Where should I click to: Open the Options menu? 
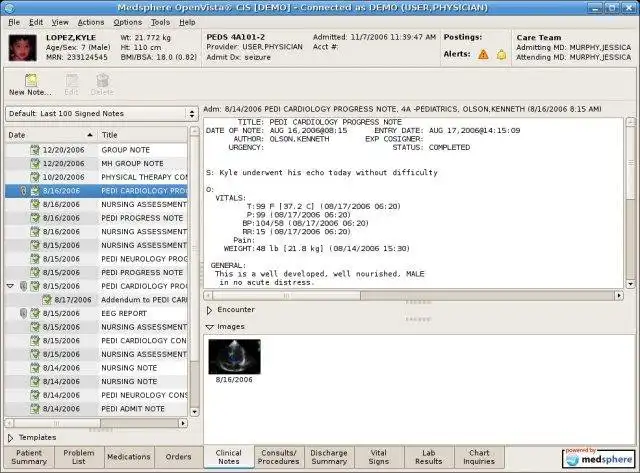click(x=128, y=22)
